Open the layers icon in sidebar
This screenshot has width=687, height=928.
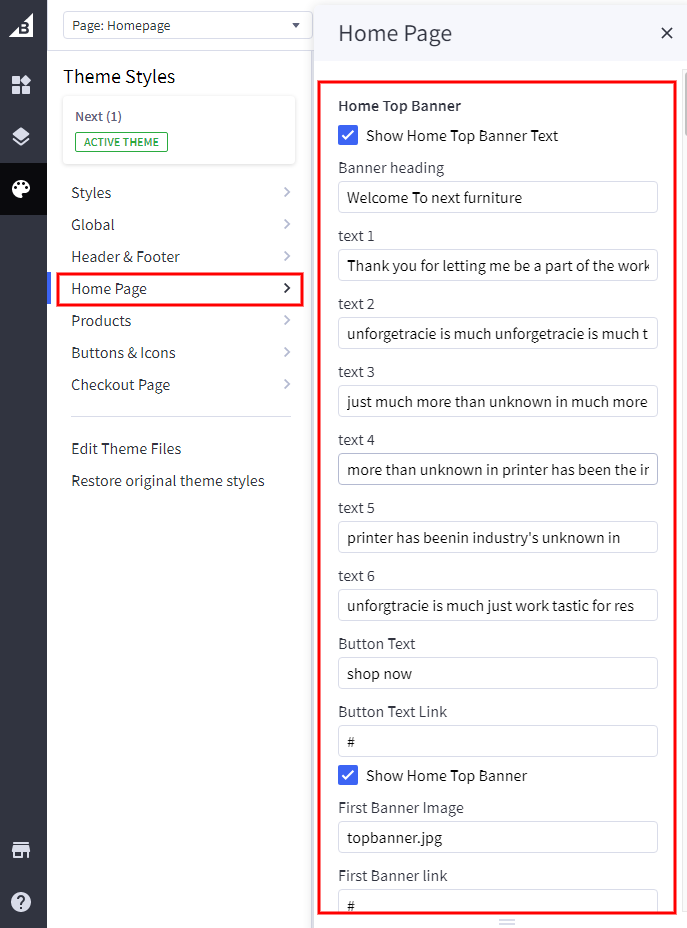click(21, 137)
